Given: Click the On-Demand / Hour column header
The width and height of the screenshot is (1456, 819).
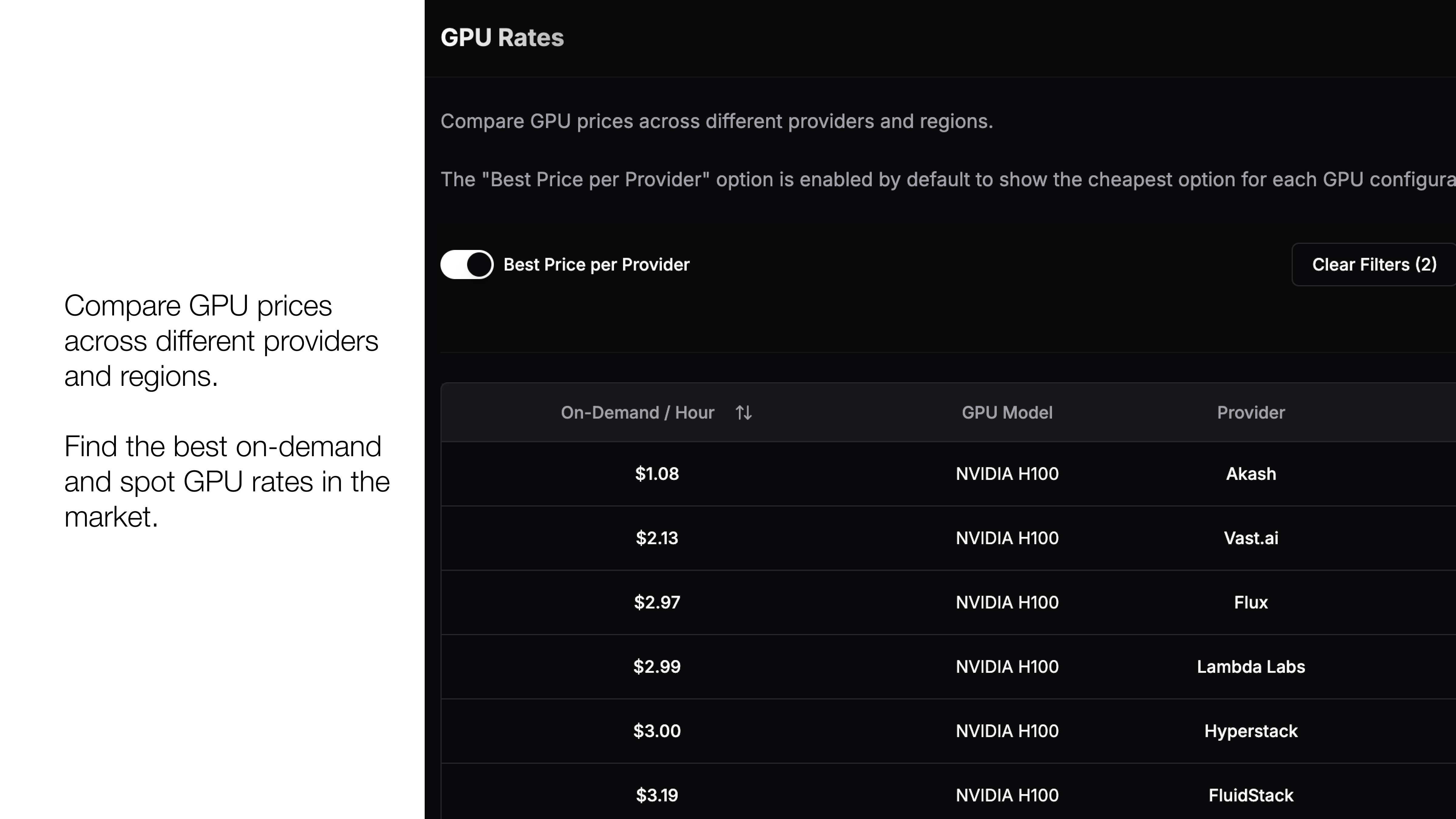Looking at the screenshot, I should click(638, 413).
